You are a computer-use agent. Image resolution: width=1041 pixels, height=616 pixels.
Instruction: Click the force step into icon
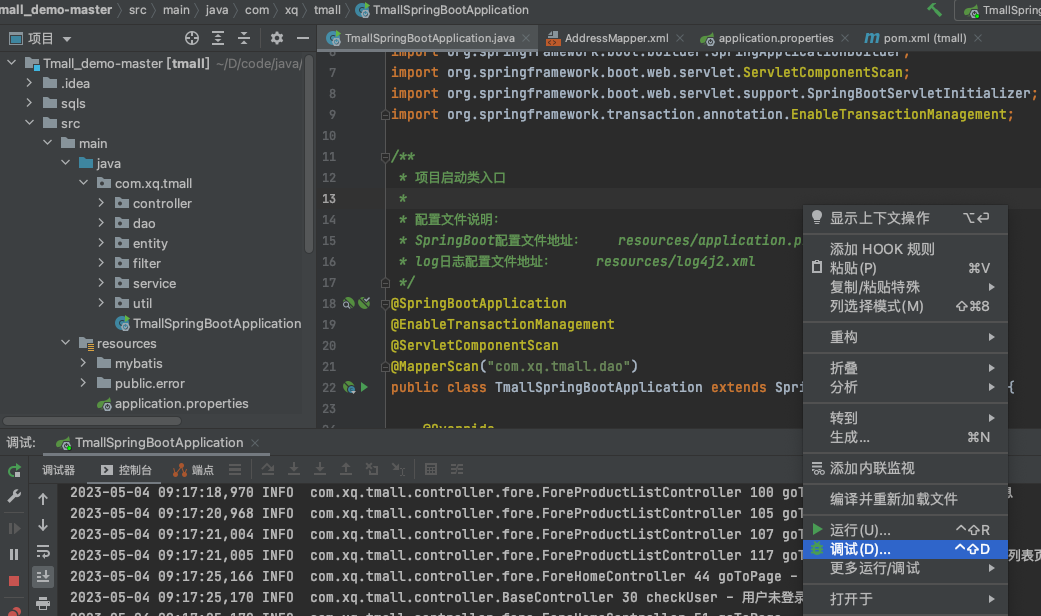(x=319, y=469)
